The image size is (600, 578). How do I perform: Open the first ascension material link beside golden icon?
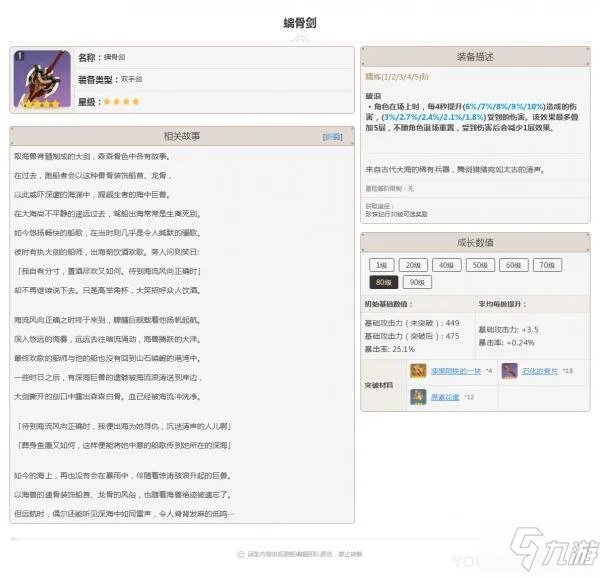[x=456, y=371]
